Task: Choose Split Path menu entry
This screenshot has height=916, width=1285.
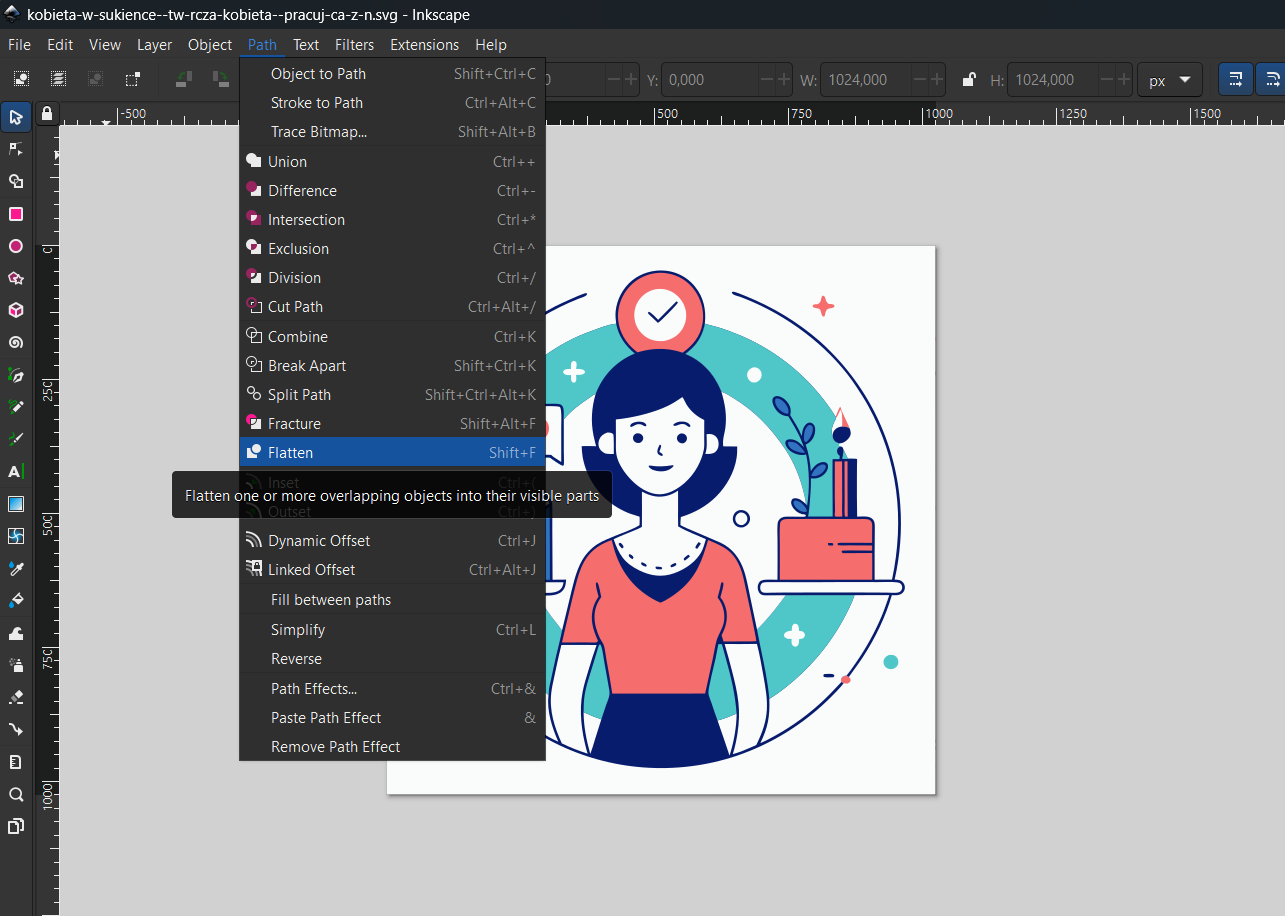Action: click(x=392, y=395)
